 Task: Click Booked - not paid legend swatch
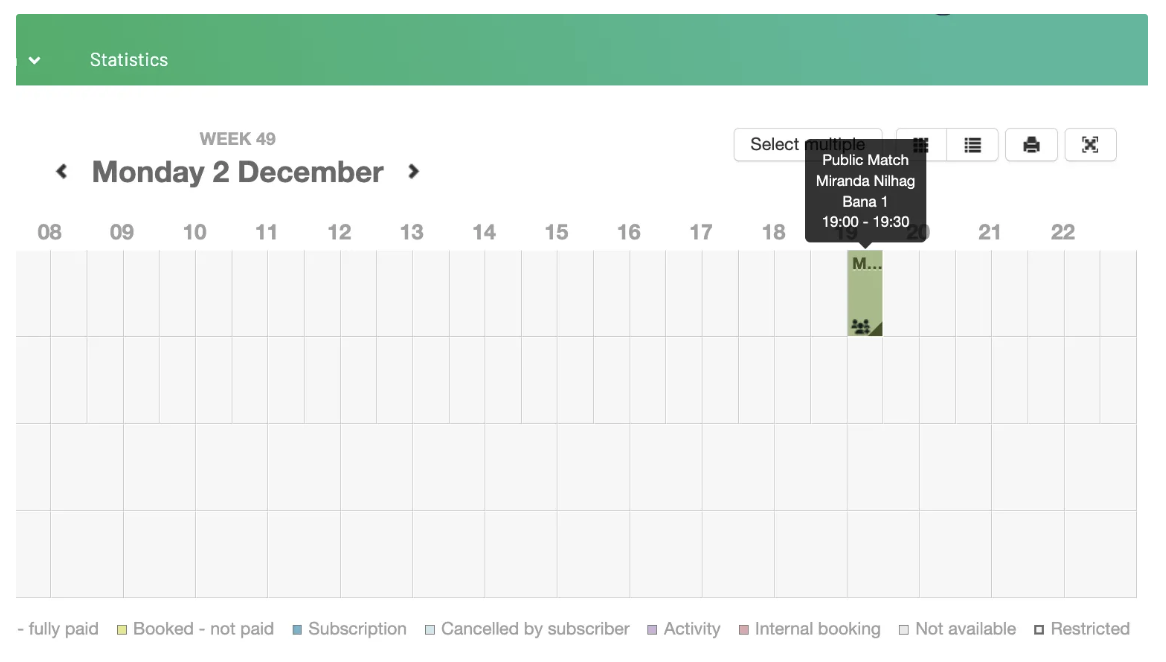[x=122, y=630]
